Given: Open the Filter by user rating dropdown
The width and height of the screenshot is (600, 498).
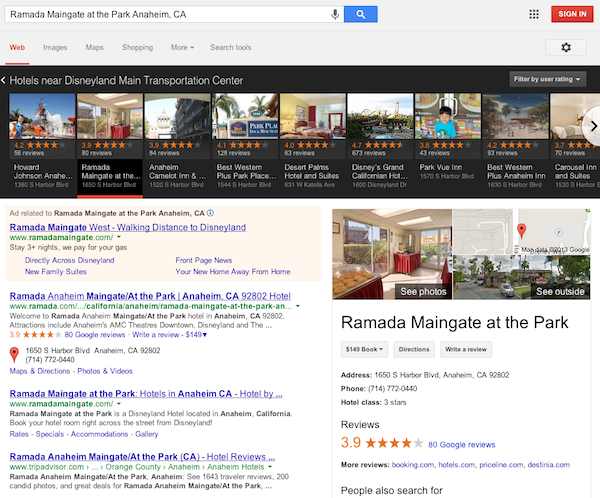Looking at the screenshot, I should [548, 79].
